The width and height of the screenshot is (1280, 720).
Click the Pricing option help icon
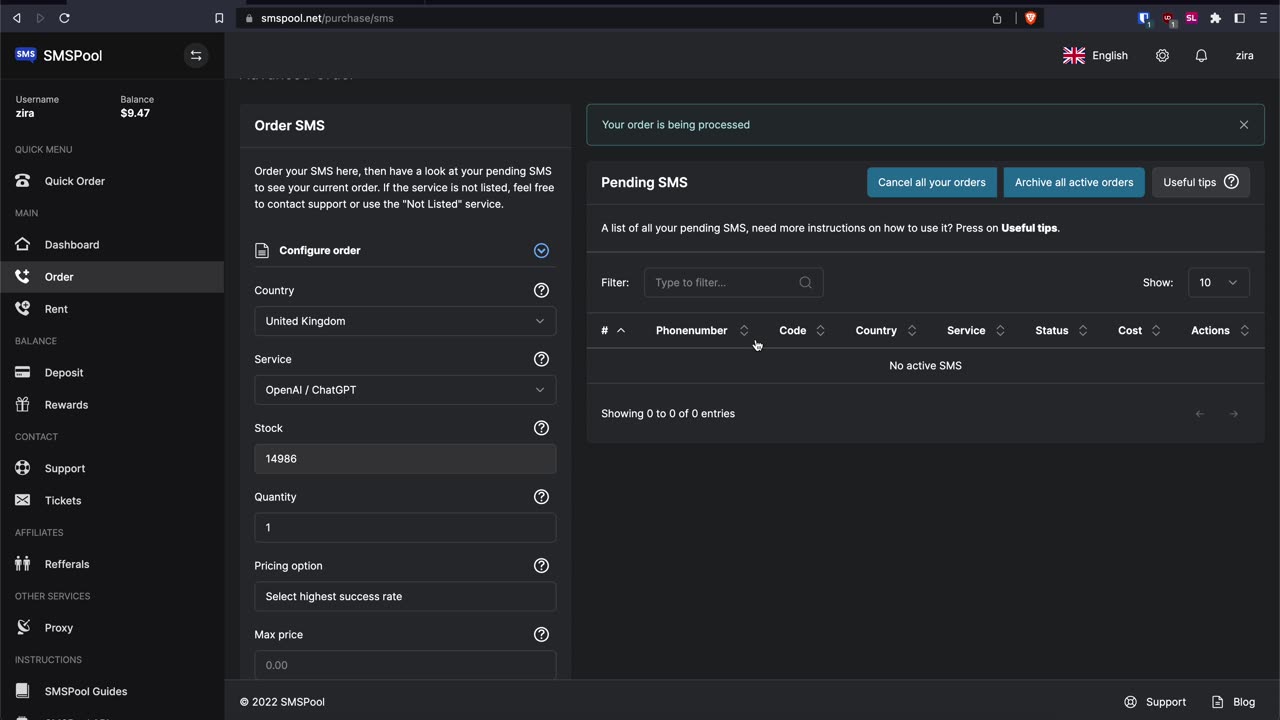pos(541,566)
